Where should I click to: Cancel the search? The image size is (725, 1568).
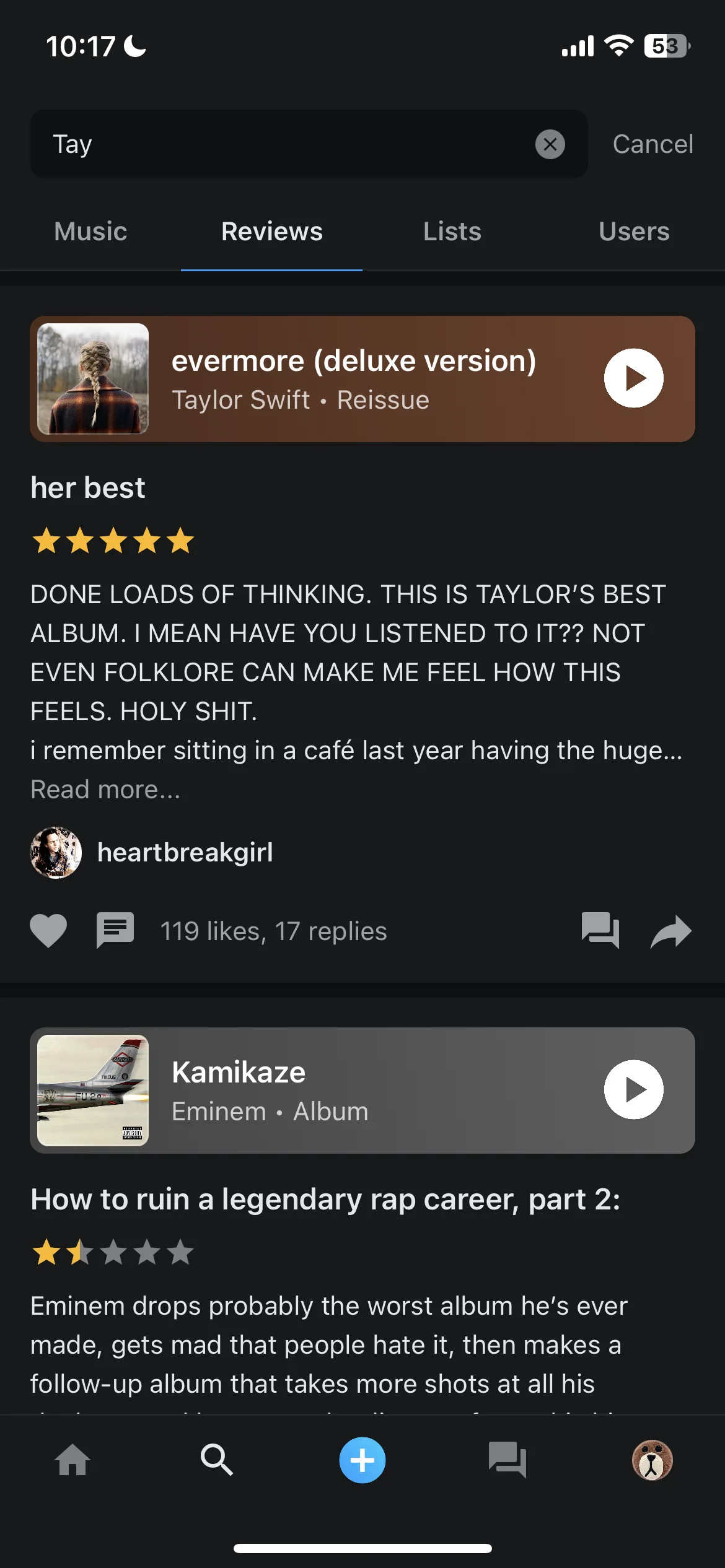pos(653,144)
